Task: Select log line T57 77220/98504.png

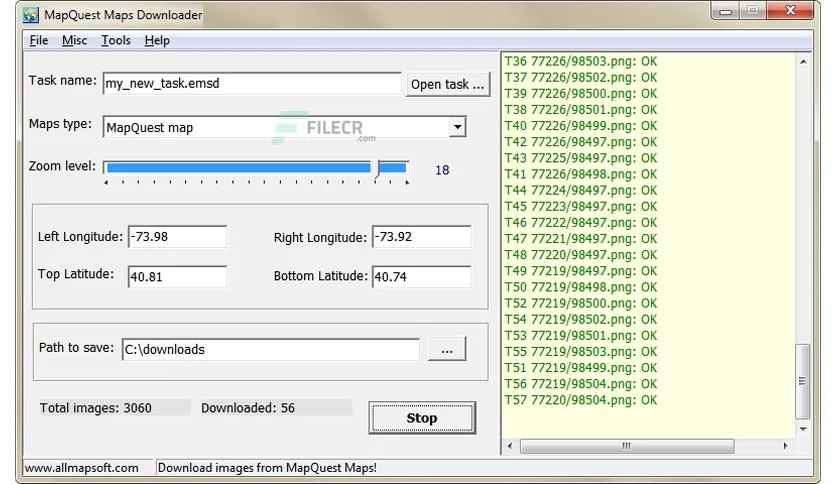Action: pyautogui.click(x=581, y=400)
